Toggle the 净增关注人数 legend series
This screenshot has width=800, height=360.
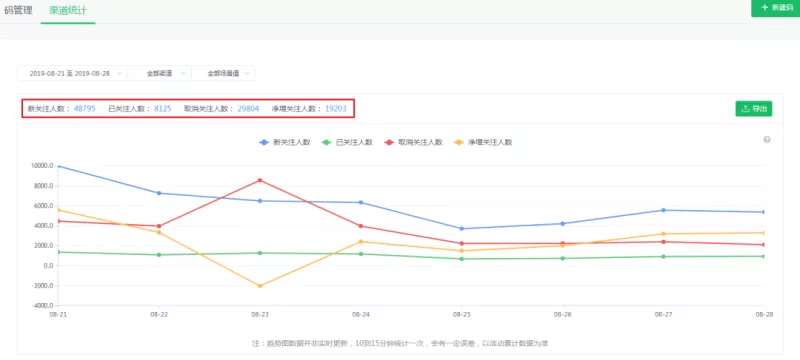483,143
